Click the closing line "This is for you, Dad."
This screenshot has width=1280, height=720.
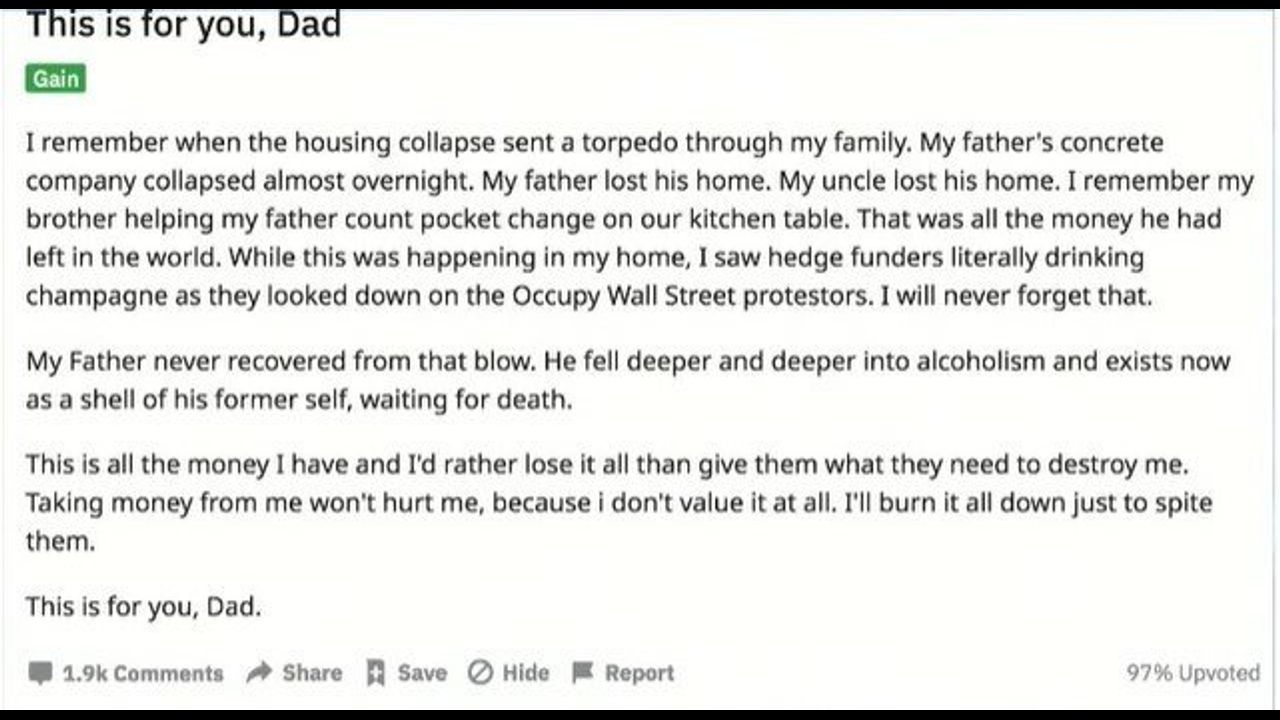[x=143, y=607]
